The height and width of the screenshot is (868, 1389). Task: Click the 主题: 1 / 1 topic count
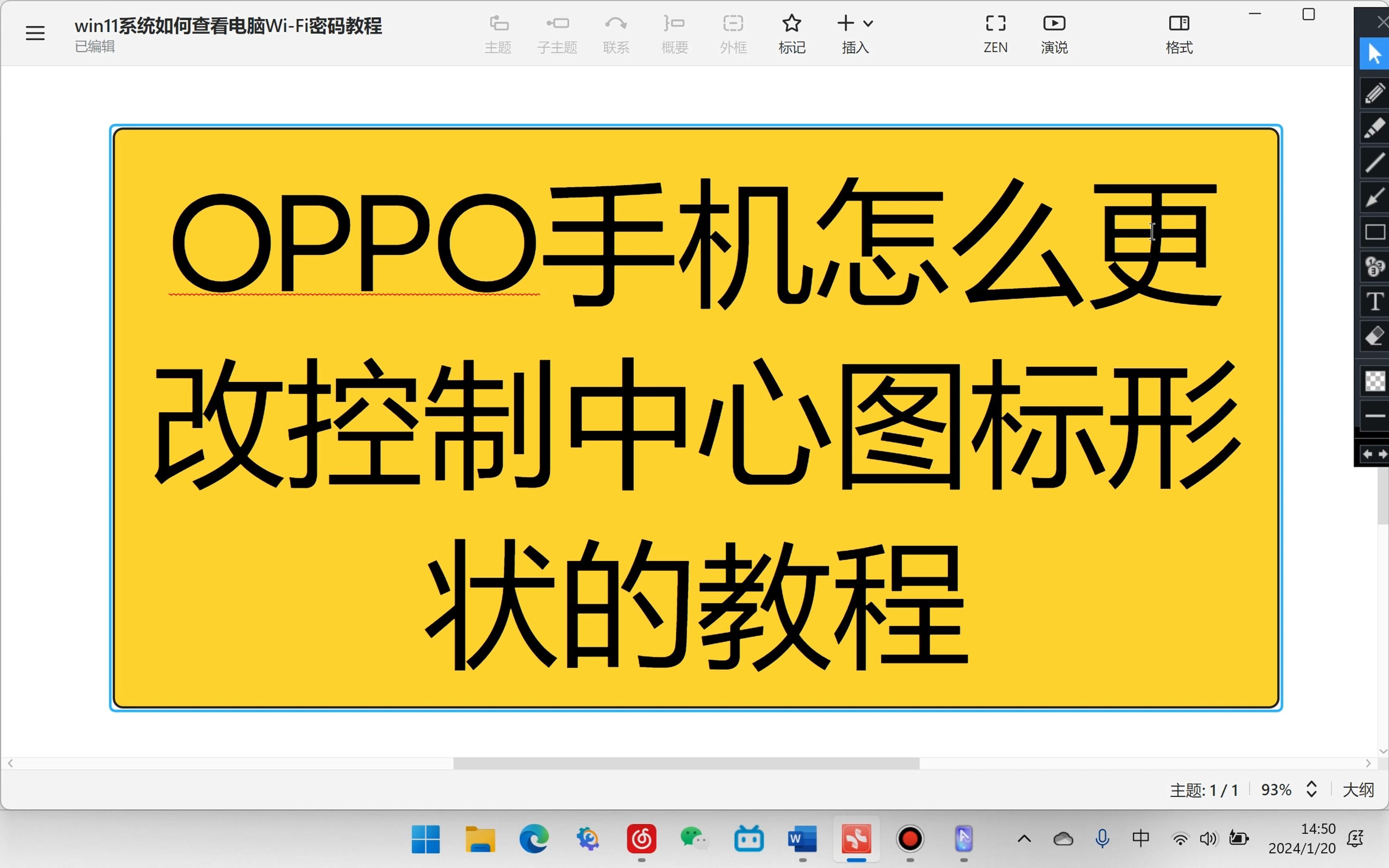[x=1204, y=790]
